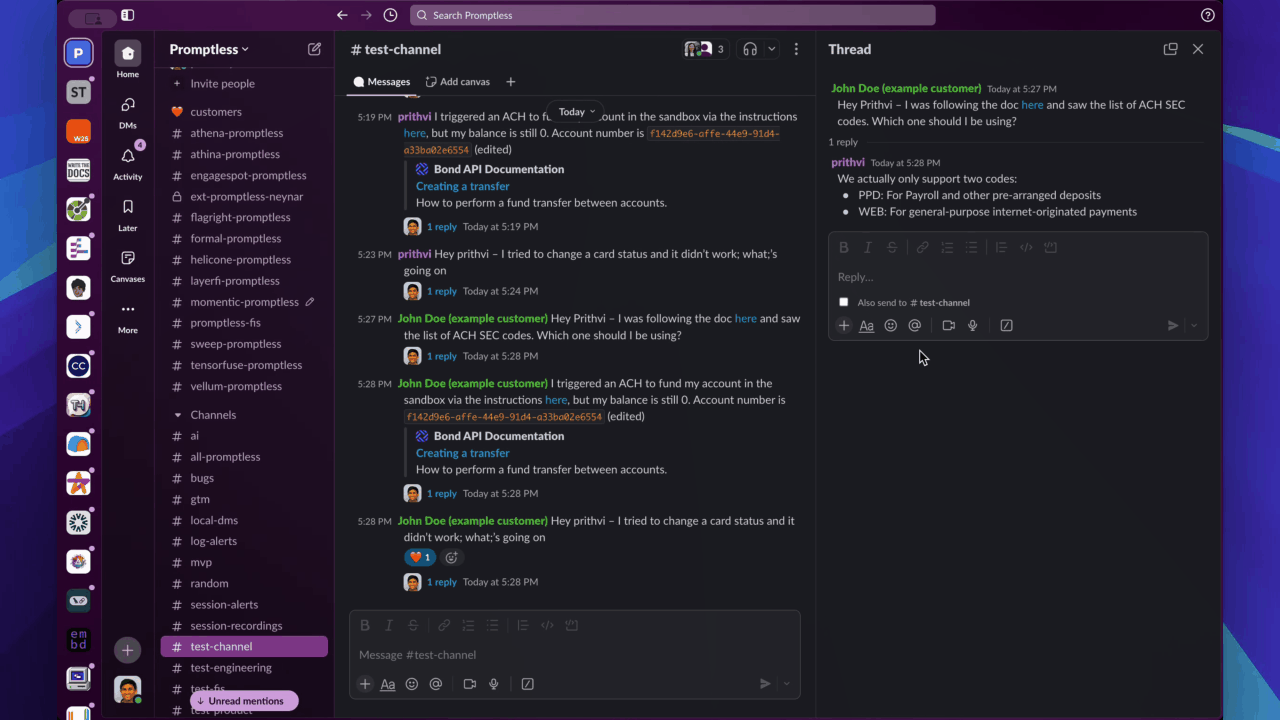Switch to the Messages tab

381,82
